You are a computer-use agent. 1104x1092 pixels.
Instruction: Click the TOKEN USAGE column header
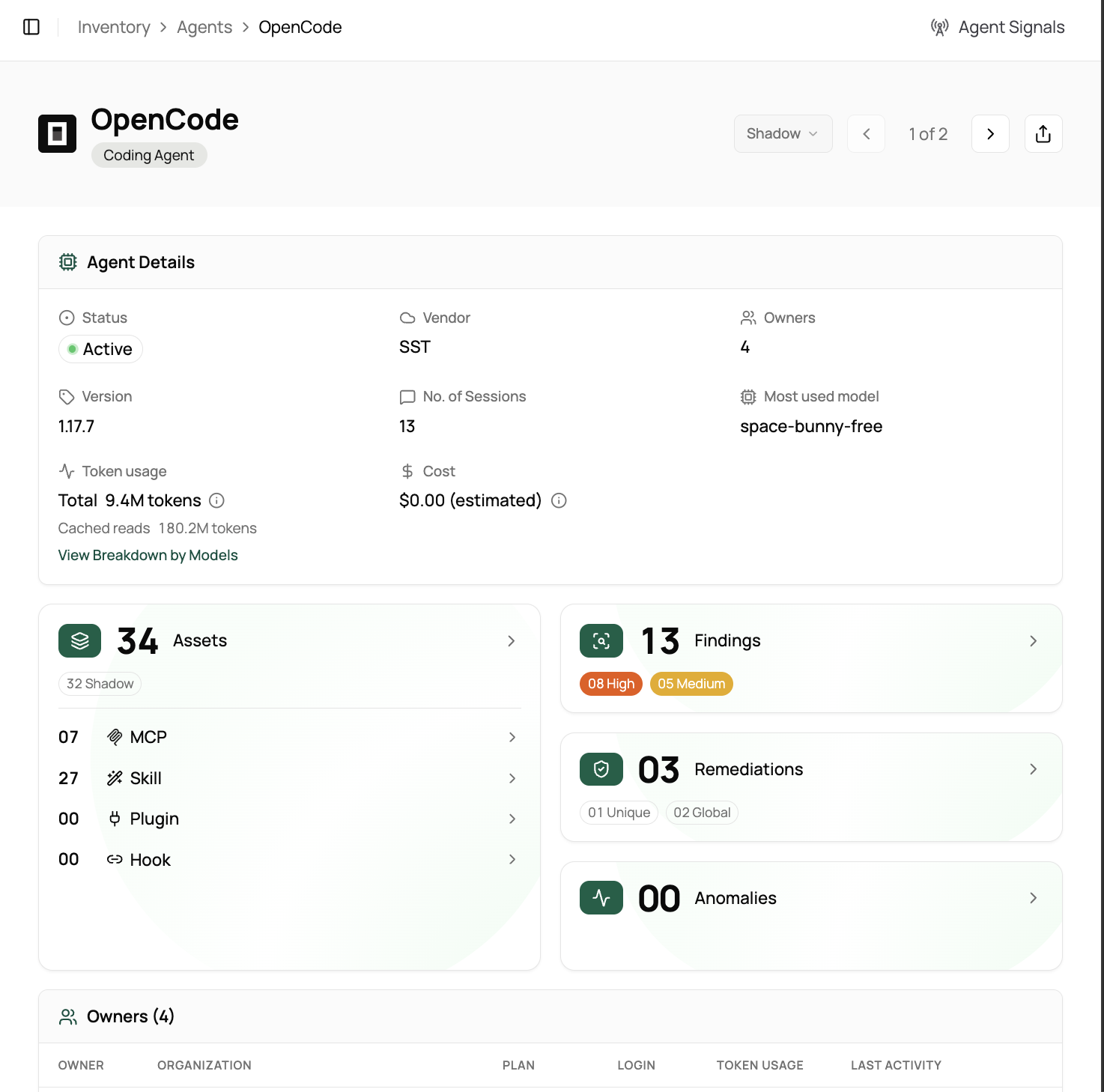(759, 1065)
